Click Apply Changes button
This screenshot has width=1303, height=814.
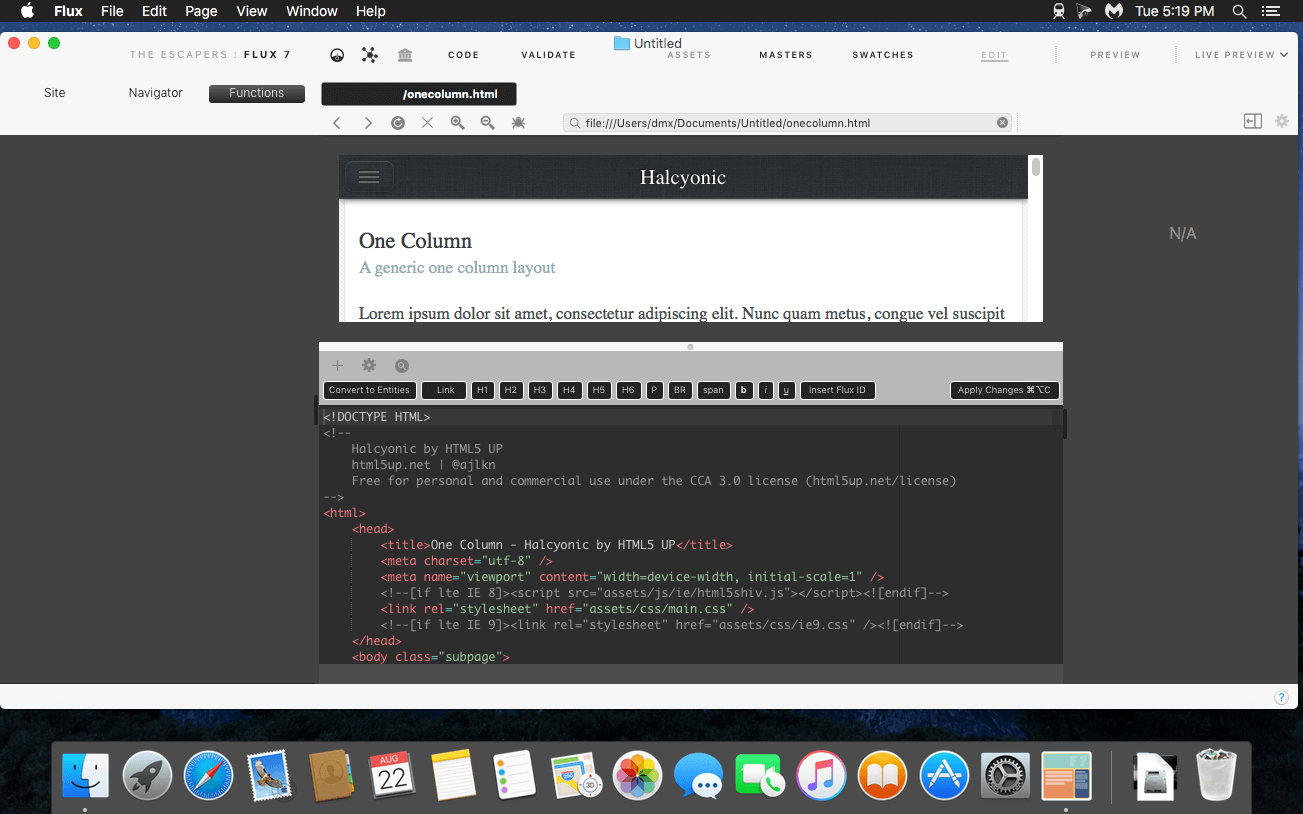1005,390
